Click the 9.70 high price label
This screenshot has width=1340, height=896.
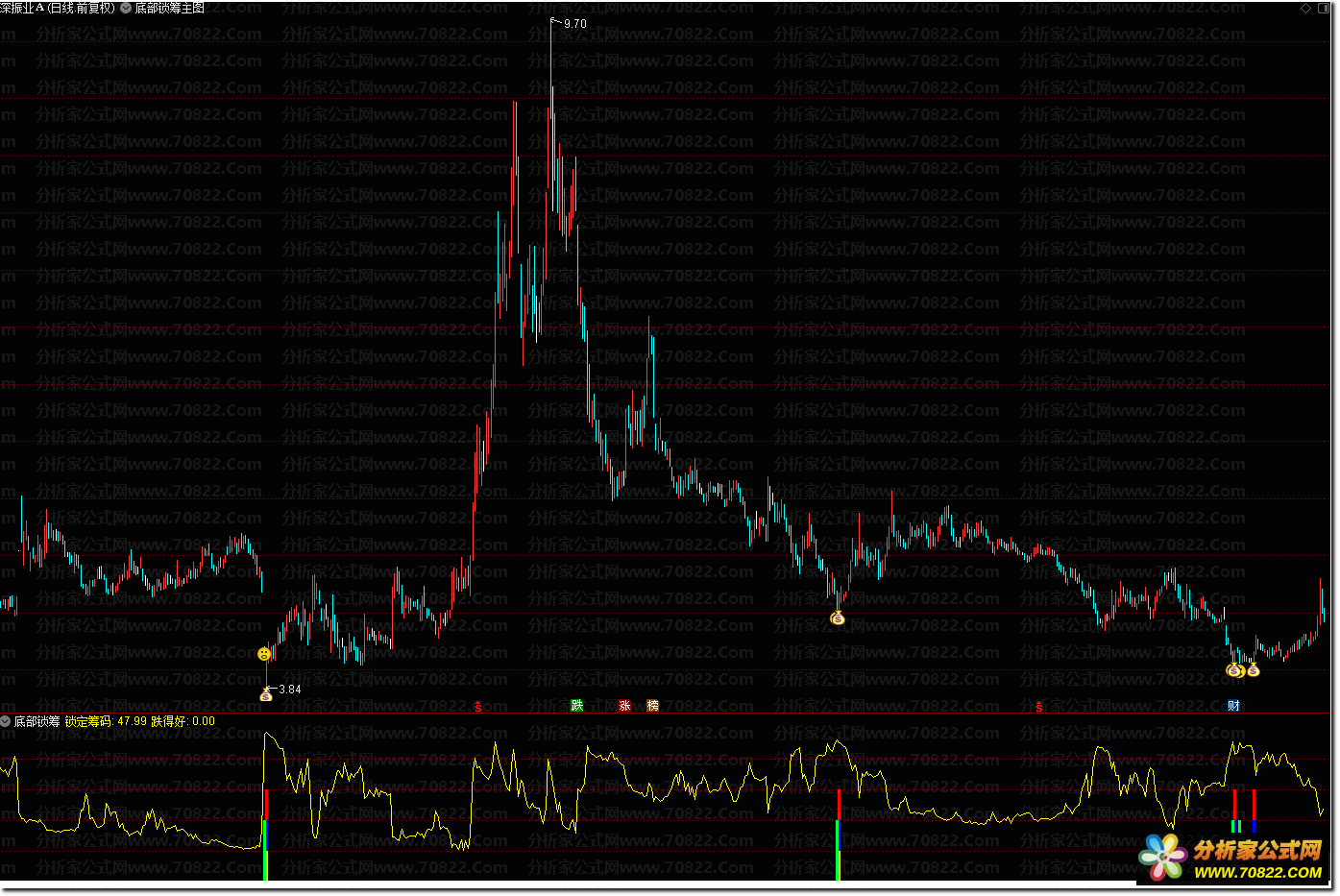pyautogui.click(x=575, y=24)
